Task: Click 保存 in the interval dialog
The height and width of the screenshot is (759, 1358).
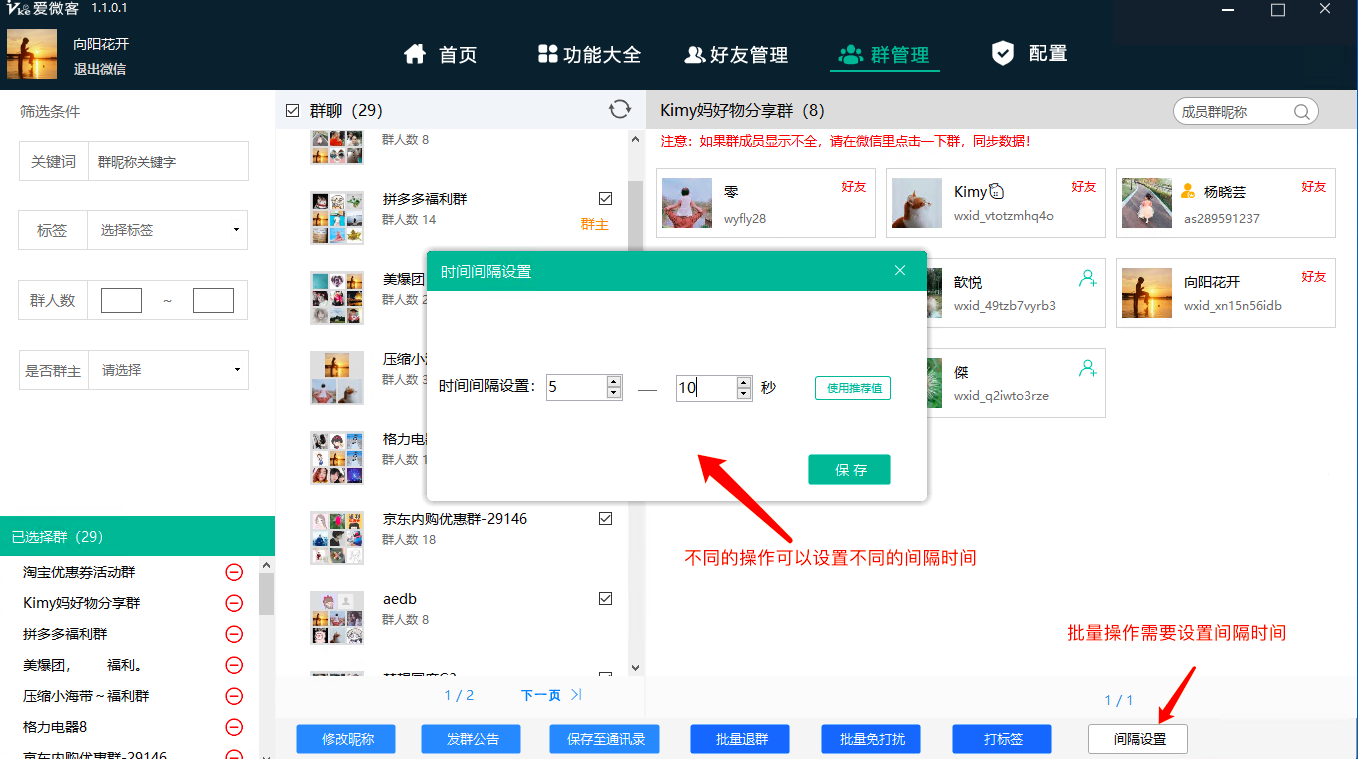Action: pos(849,470)
